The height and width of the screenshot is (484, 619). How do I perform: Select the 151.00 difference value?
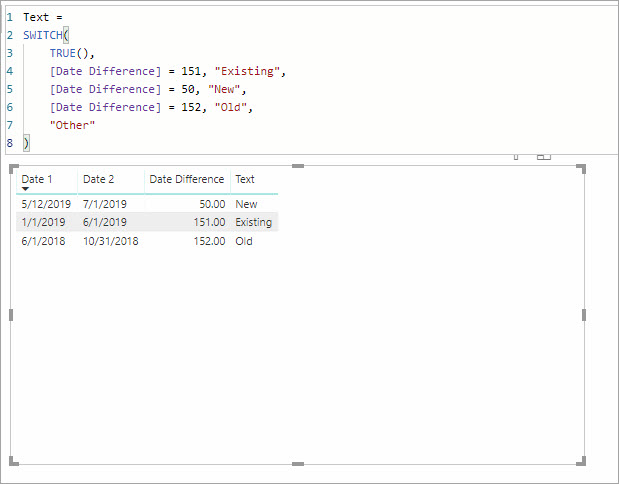[x=209, y=222]
